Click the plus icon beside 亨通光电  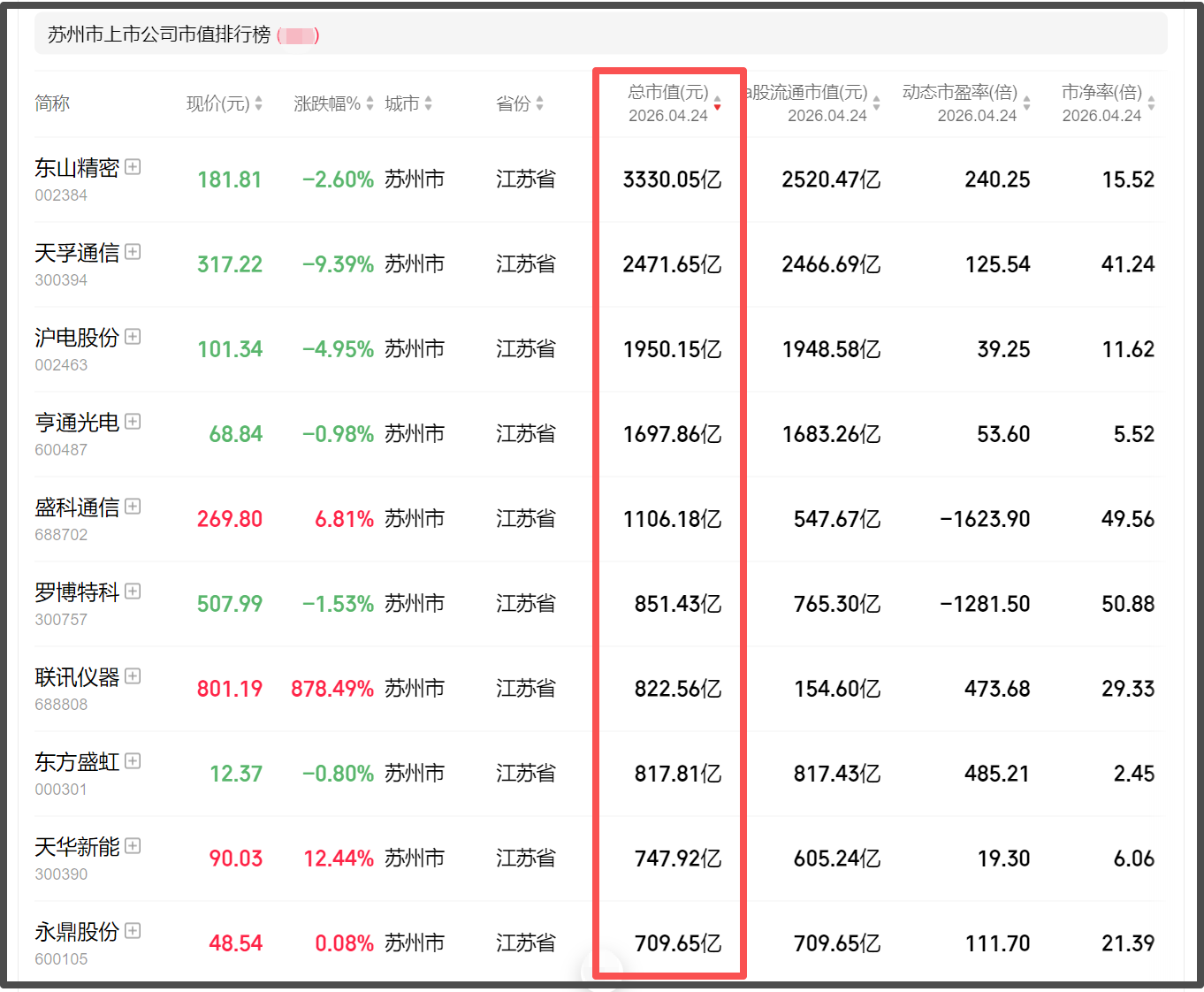(x=133, y=422)
